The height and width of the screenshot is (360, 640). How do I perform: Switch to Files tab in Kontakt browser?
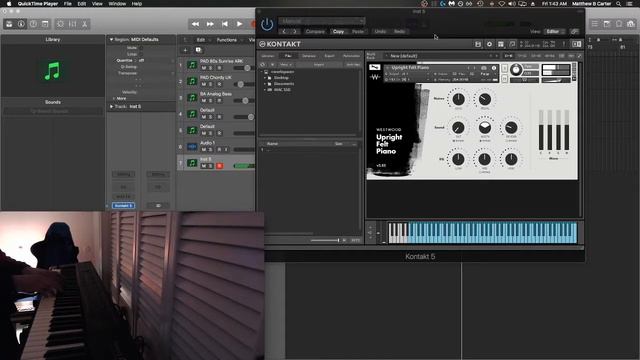click(288, 56)
